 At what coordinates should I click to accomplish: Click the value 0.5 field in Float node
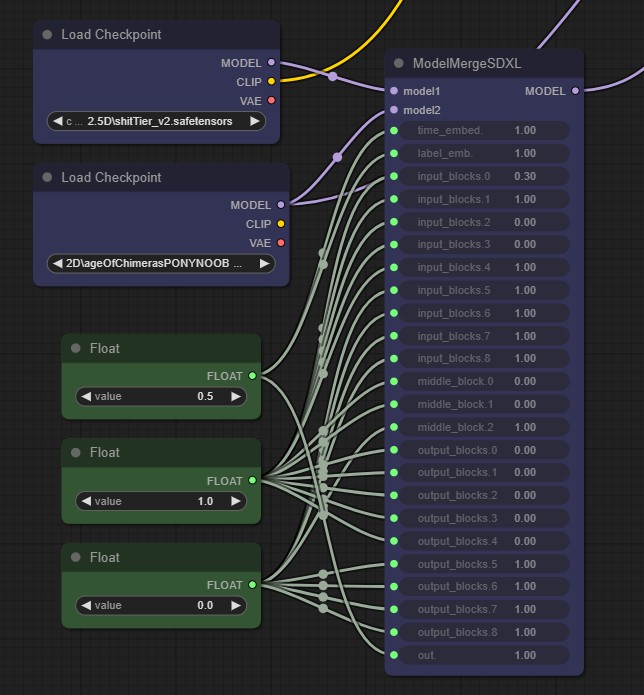click(161, 396)
